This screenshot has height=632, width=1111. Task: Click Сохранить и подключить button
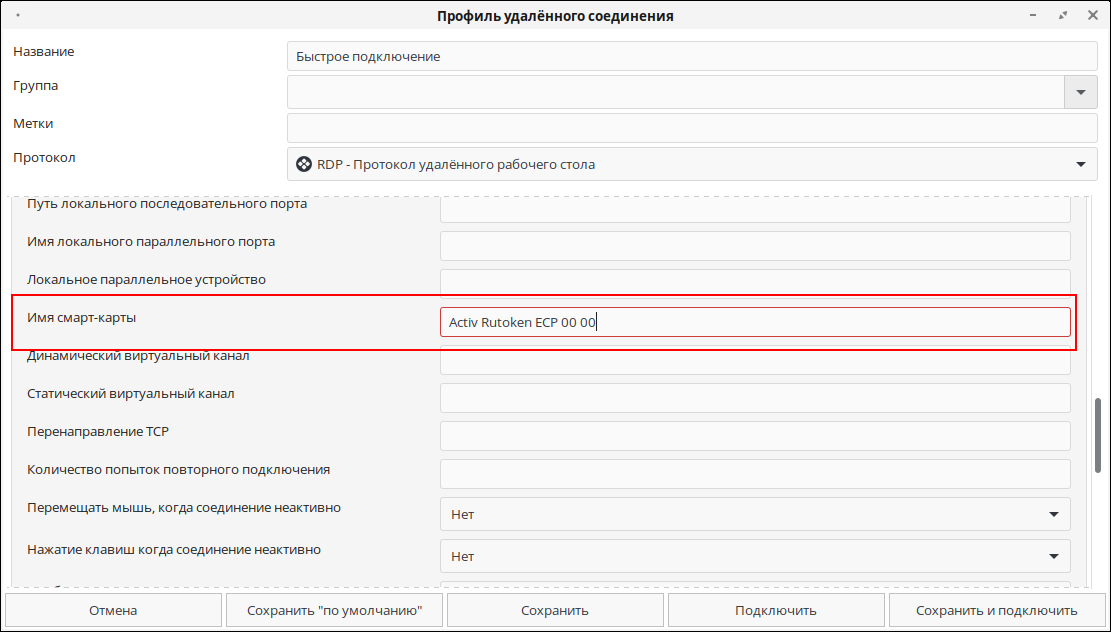[997, 610]
